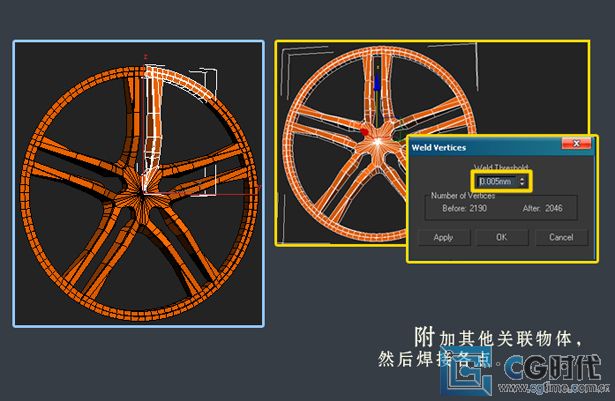The image size is (615, 401).
Task: Decrease Weld Threshold with the spinner down arrow
Action: pos(522,185)
